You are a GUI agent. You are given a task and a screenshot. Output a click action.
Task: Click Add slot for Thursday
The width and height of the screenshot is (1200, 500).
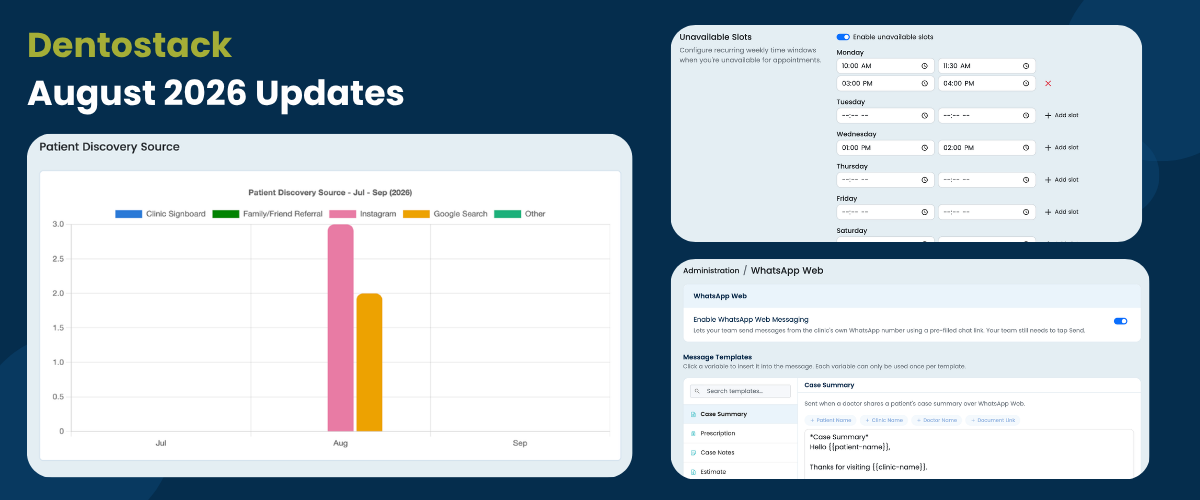[x=1061, y=180]
